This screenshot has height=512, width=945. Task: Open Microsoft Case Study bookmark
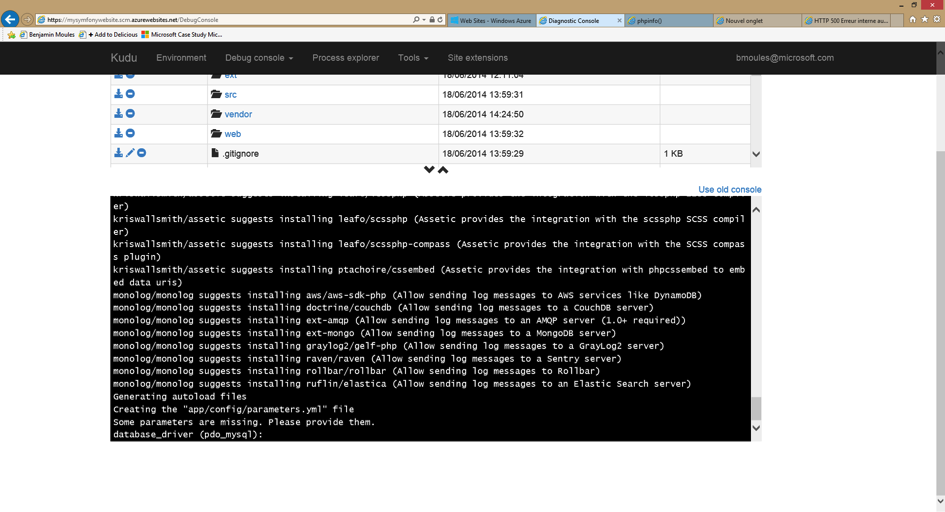click(x=181, y=35)
